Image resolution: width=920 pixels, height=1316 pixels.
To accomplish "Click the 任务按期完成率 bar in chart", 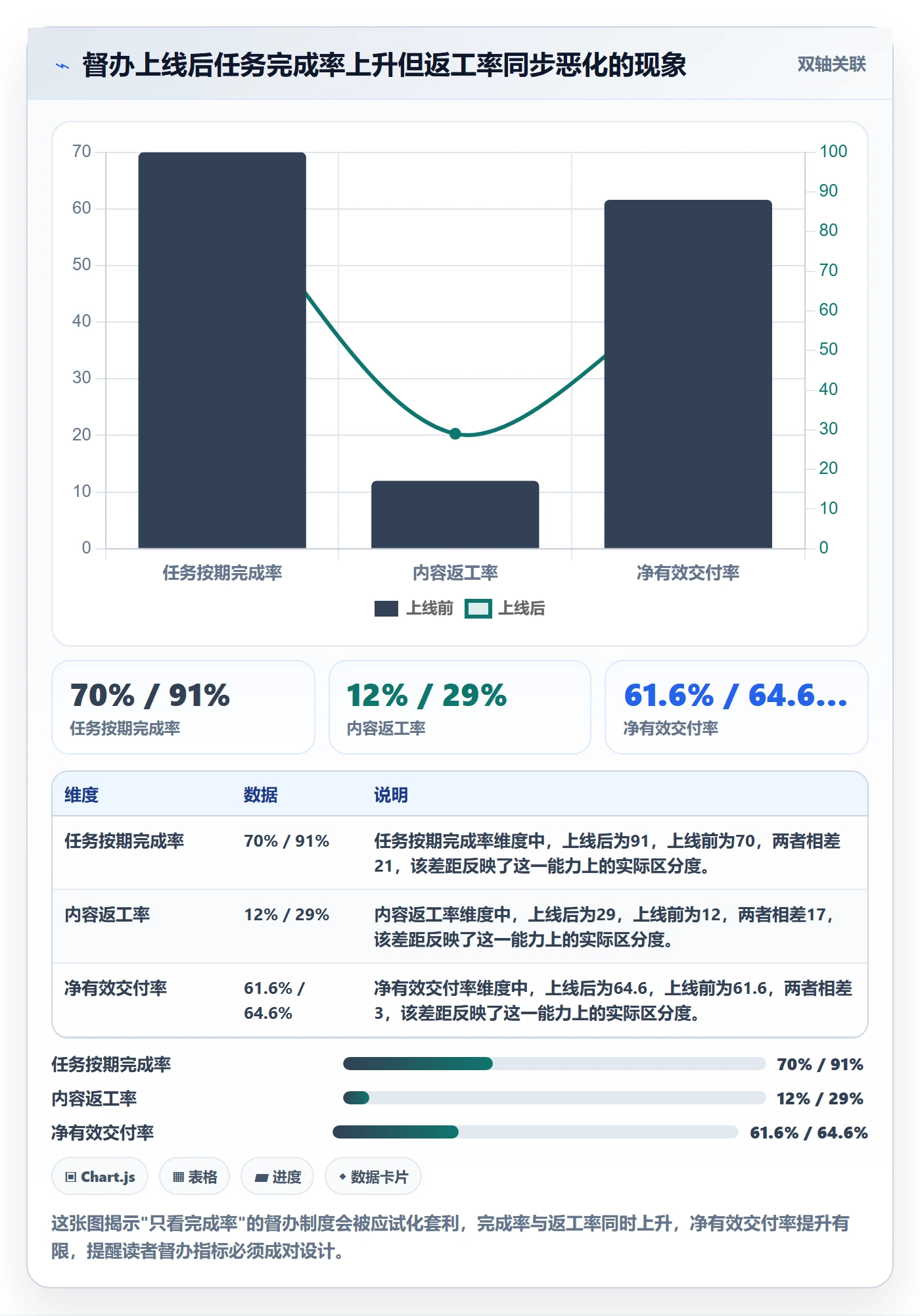I will pos(222,350).
